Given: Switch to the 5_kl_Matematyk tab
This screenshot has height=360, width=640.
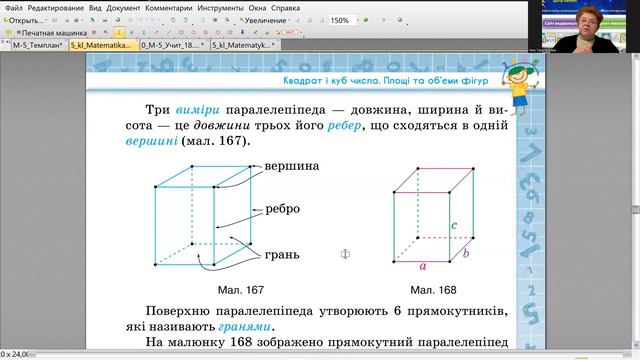Looking at the screenshot, I should [x=245, y=45].
